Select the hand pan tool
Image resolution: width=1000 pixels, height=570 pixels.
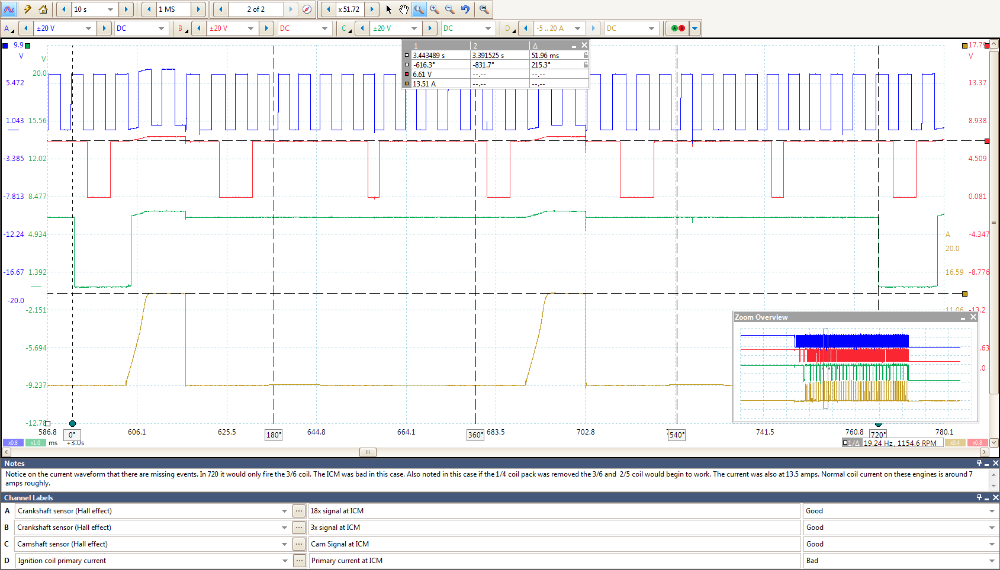point(403,9)
